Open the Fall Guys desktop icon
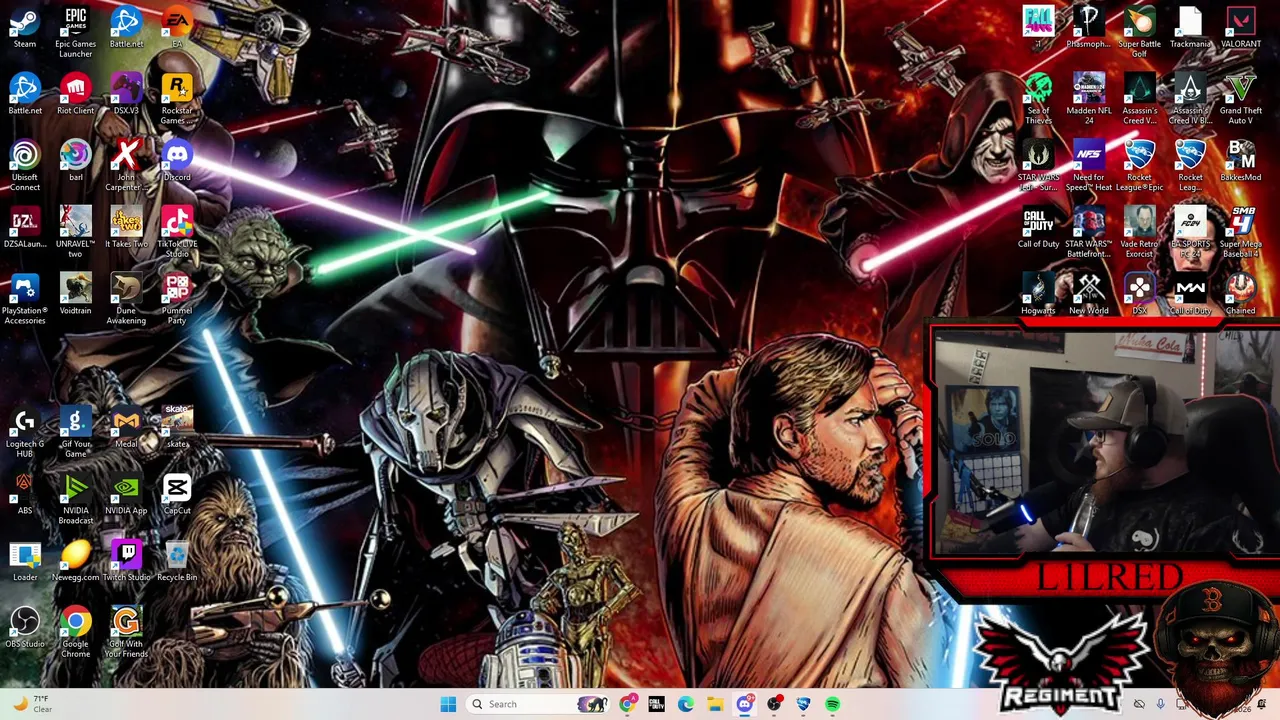 [x=1038, y=28]
